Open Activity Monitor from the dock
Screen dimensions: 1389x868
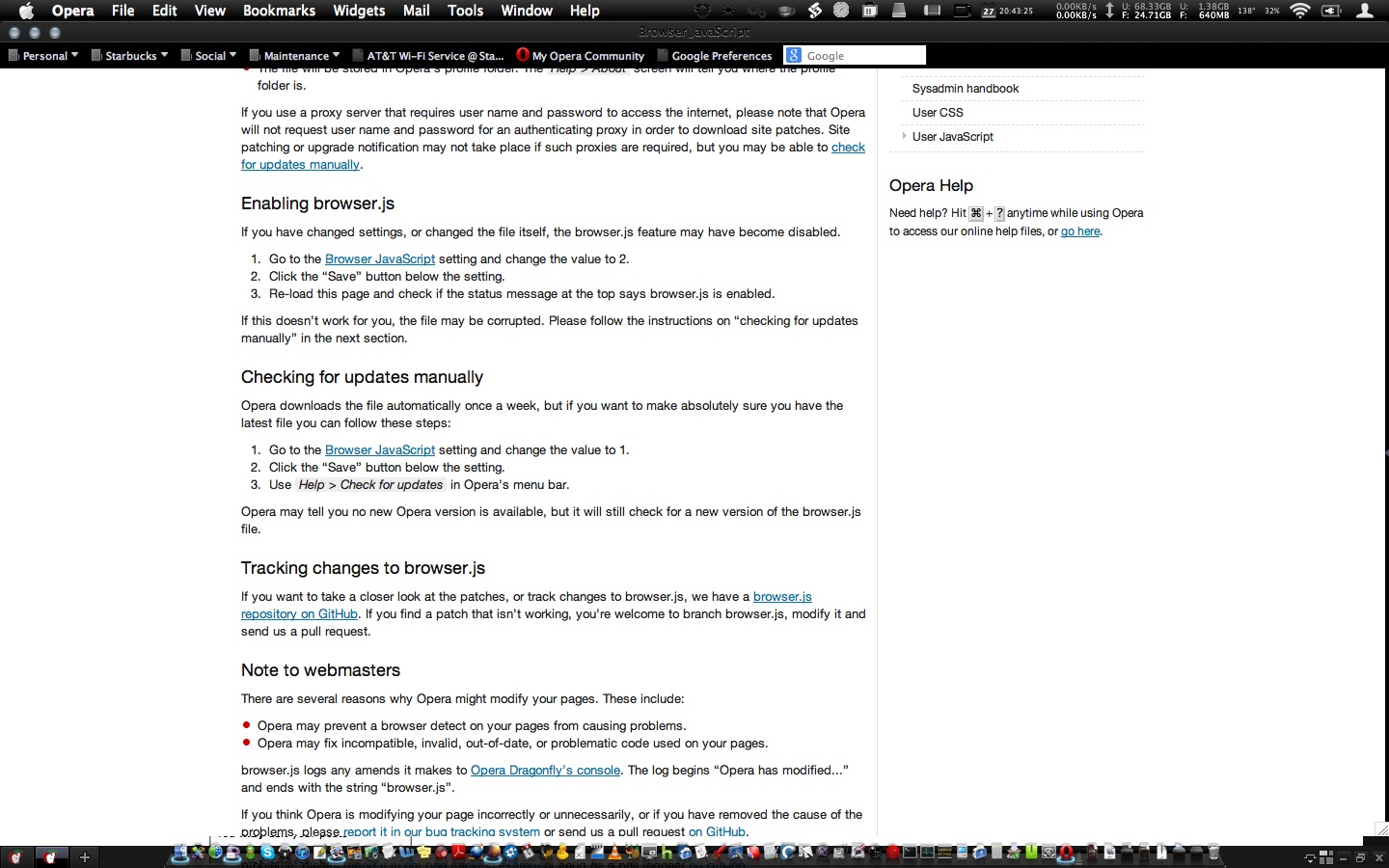pyautogui.click(x=927, y=853)
